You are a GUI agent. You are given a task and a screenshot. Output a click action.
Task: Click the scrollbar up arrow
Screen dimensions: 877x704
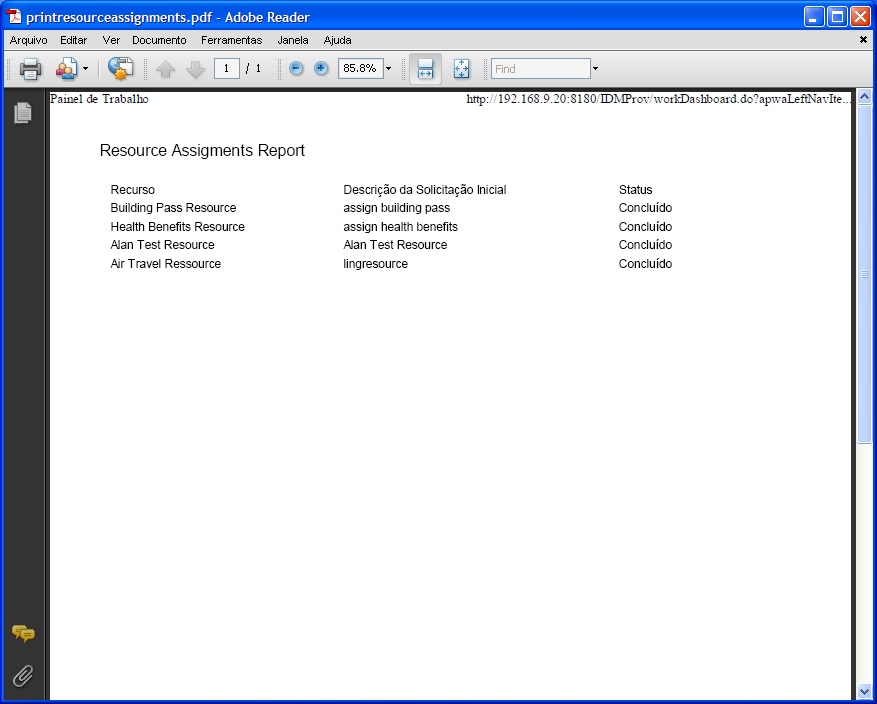[x=864, y=97]
